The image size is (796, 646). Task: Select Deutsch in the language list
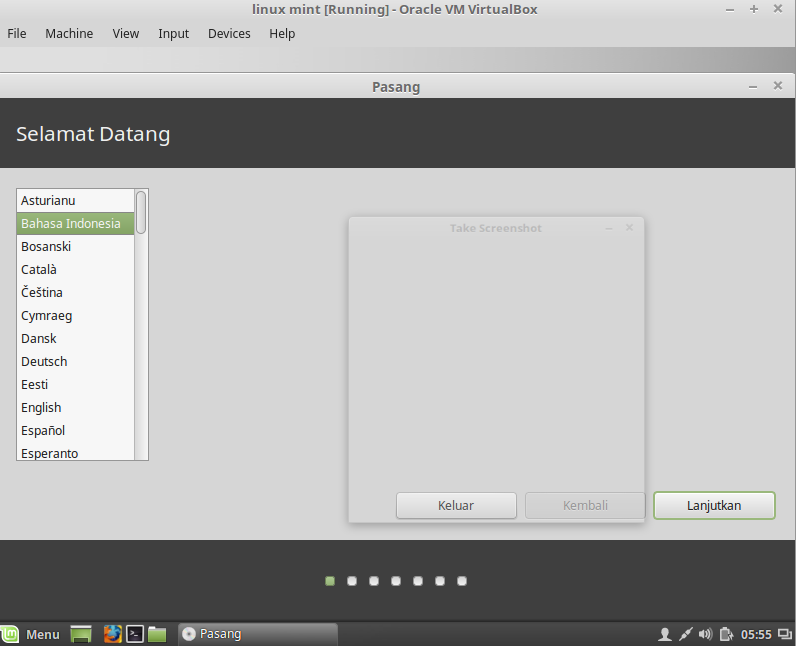[x=75, y=361]
